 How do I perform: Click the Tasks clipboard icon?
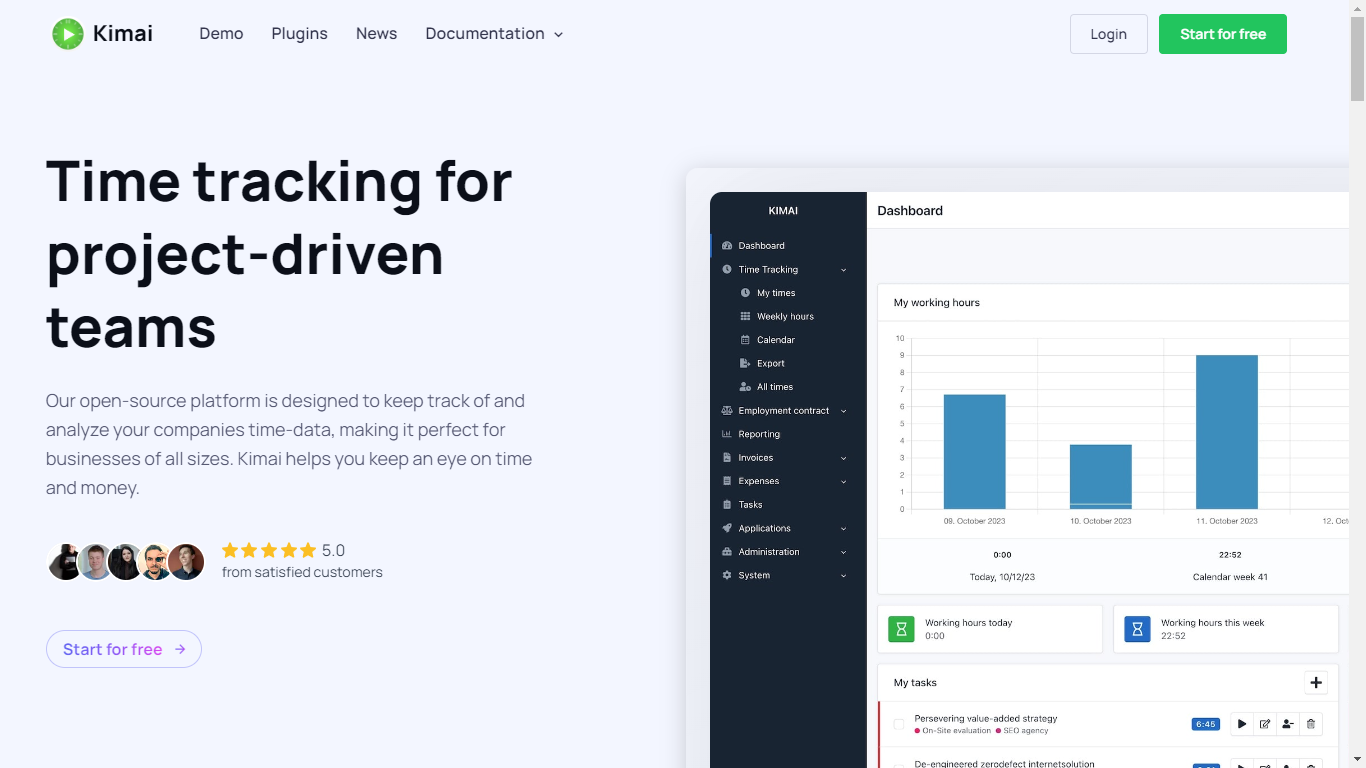[727, 505]
